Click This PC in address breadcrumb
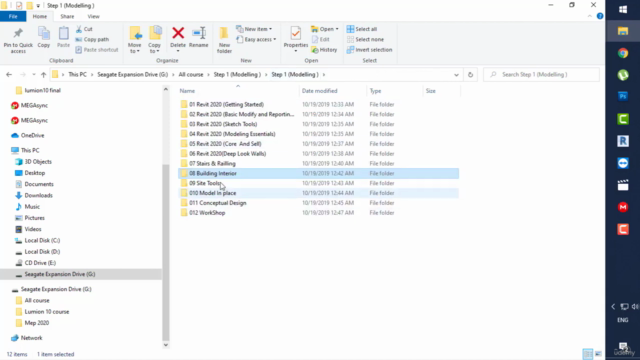 (x=77, y=75)
